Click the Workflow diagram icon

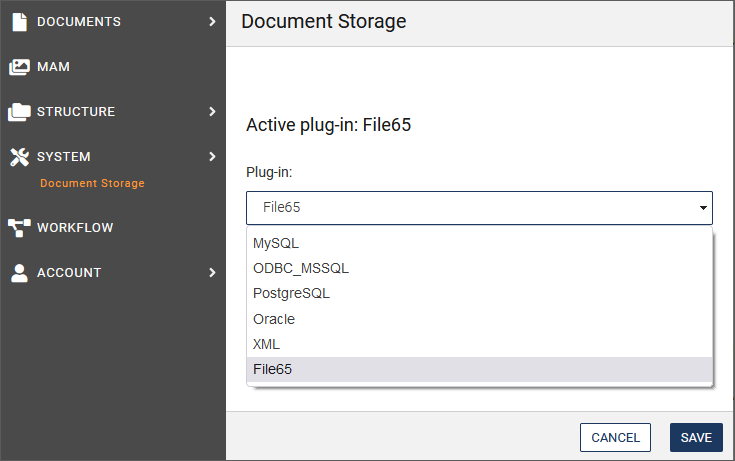coord(19,228)
